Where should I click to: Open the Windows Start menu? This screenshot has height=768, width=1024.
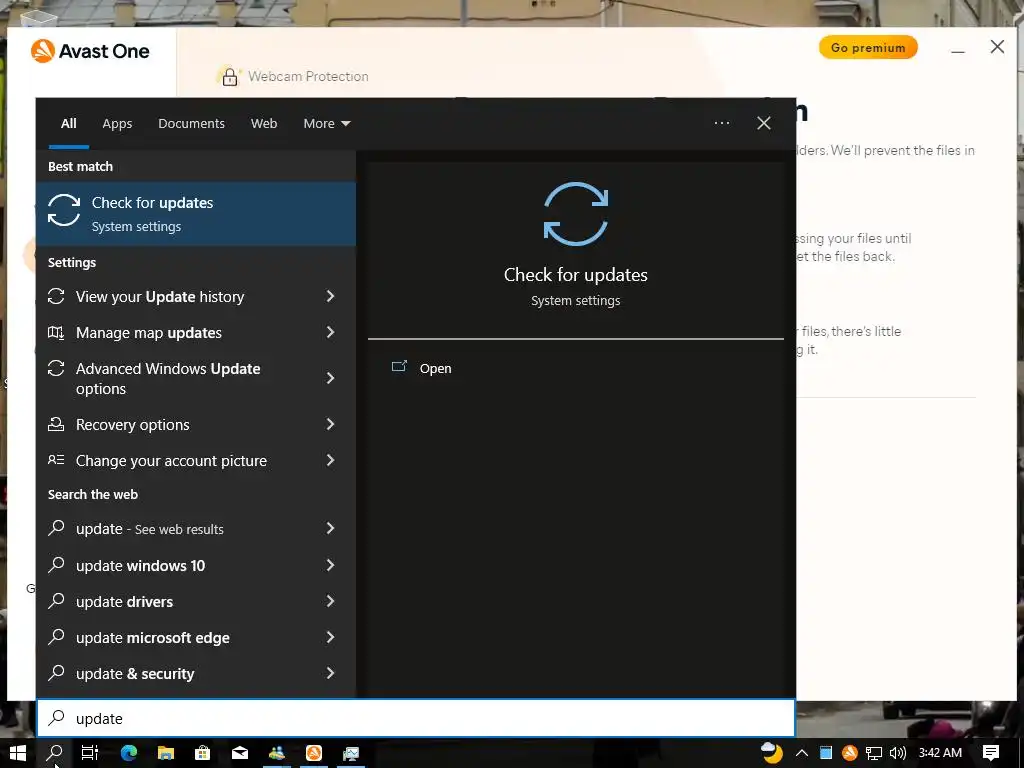pos(18,753)
